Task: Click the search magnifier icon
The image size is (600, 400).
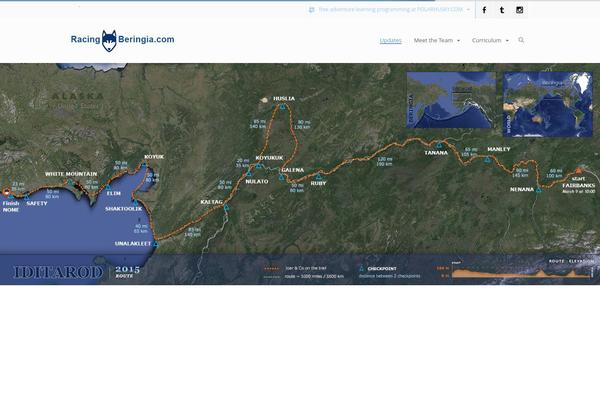Action: coord(521,40)
